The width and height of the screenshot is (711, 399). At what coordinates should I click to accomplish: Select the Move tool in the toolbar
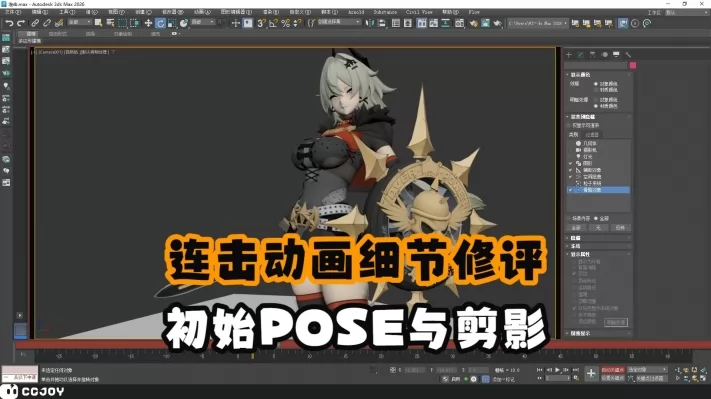[x=148, y=23]
